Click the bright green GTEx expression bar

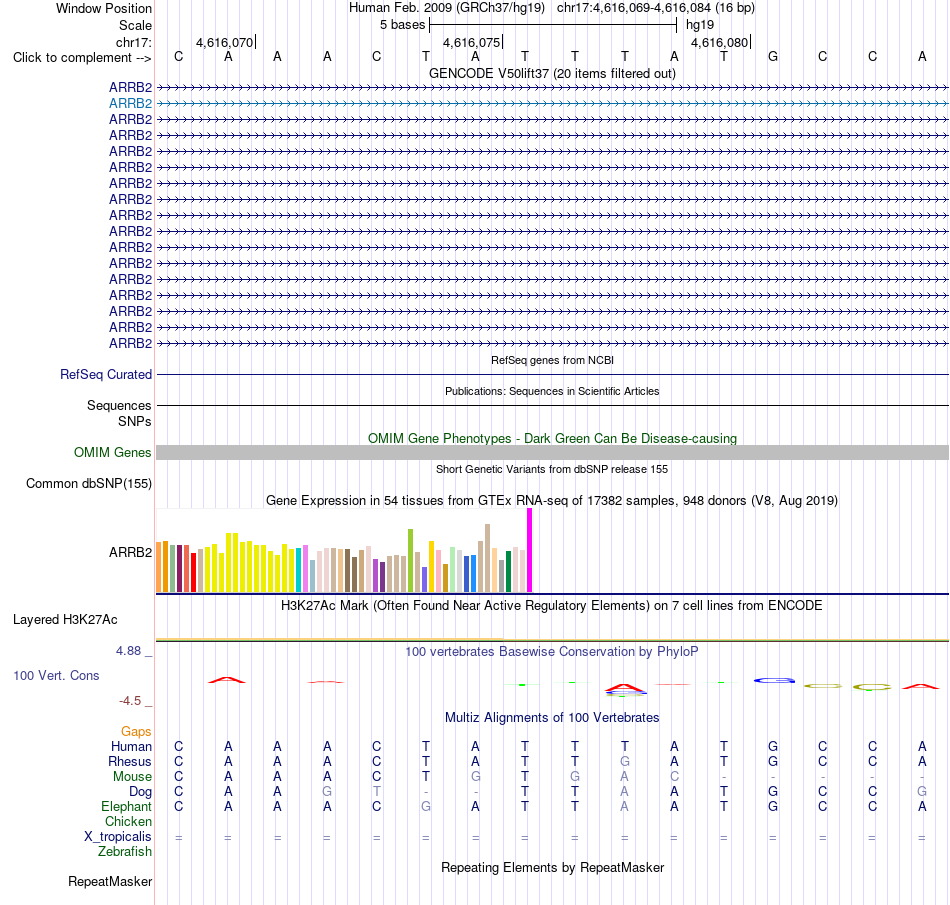click(410, 560)
